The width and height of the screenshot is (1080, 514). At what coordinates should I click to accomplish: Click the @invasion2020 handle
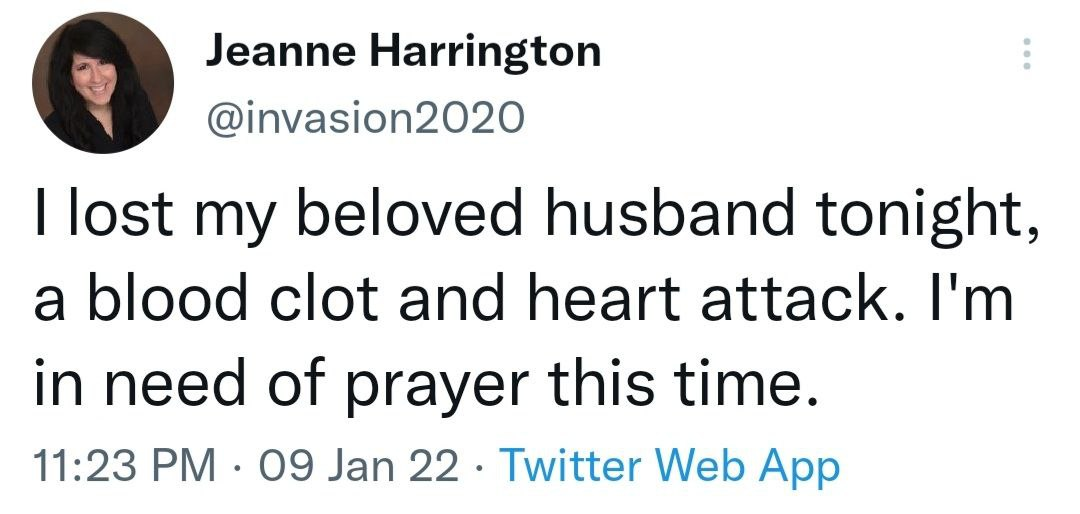pyautogui.click(x=364, y=120)
